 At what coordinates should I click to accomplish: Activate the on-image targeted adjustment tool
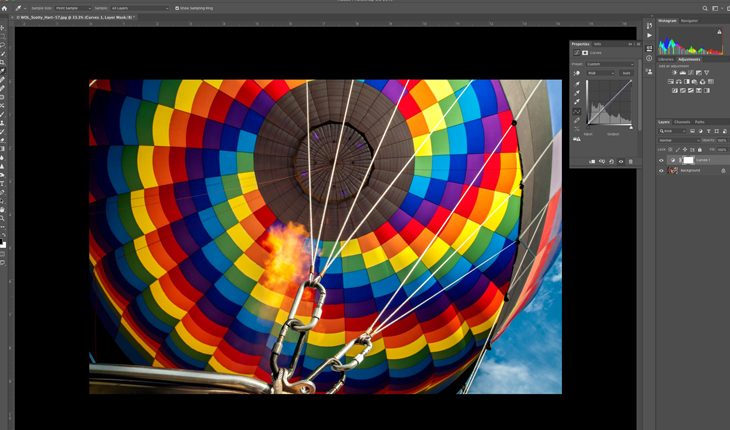(576, 73)
